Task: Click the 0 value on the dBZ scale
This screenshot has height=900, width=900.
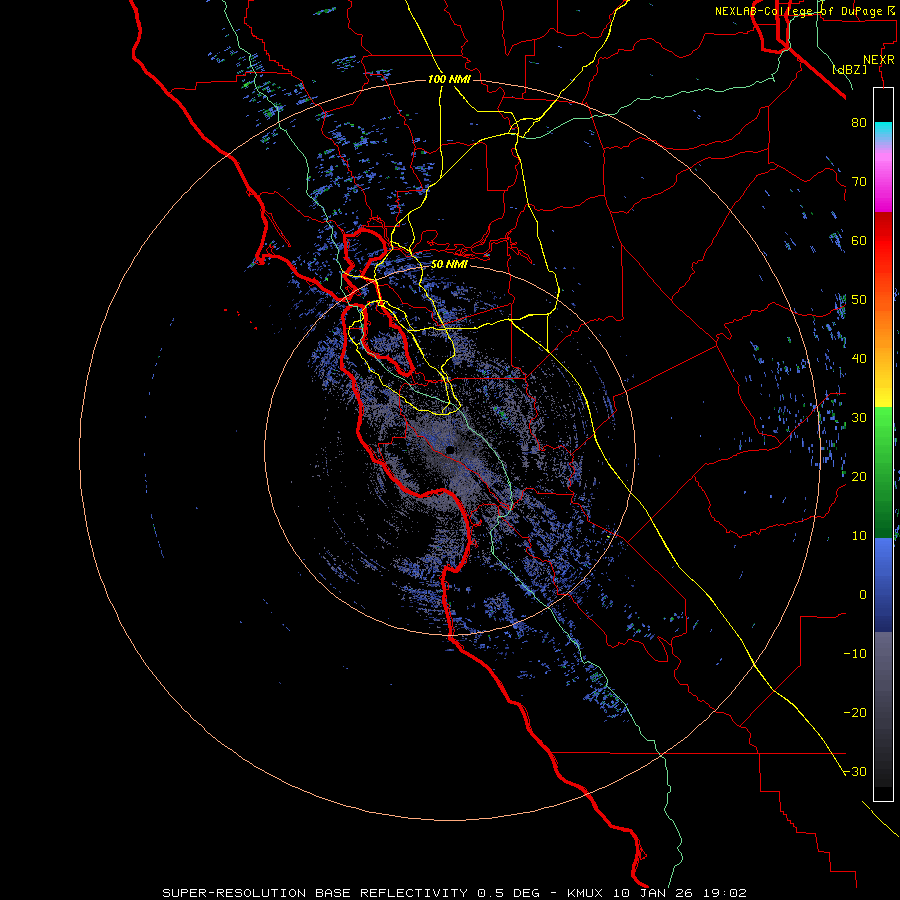Action: coord(863,595)
